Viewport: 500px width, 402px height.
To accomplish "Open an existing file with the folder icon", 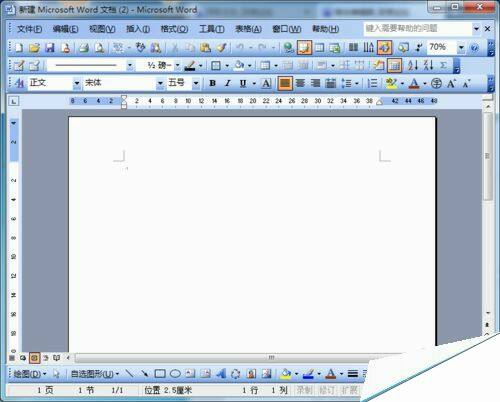I will 34,48.
